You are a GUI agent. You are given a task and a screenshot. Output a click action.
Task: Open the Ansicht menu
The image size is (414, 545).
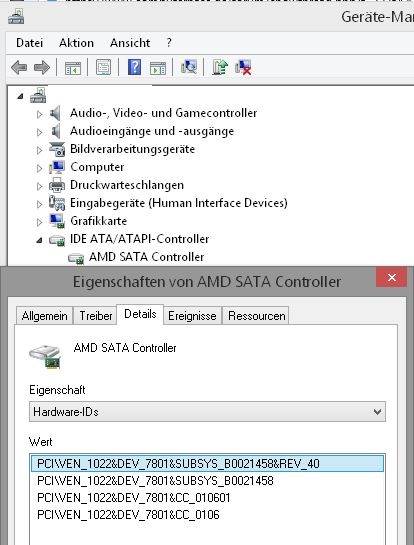[x=130, y=43]
